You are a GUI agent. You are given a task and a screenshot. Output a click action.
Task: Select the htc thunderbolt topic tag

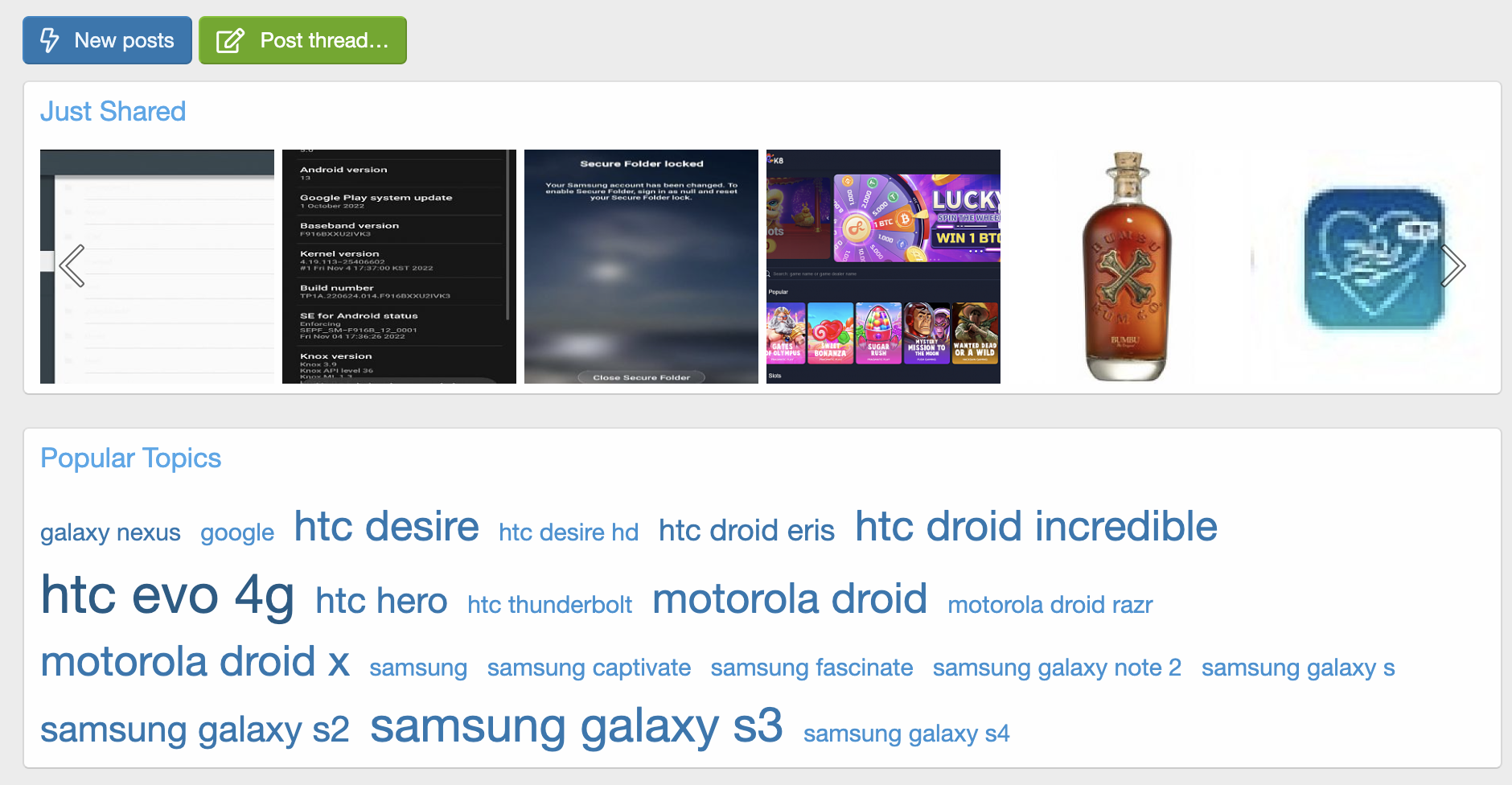[549, 605]
